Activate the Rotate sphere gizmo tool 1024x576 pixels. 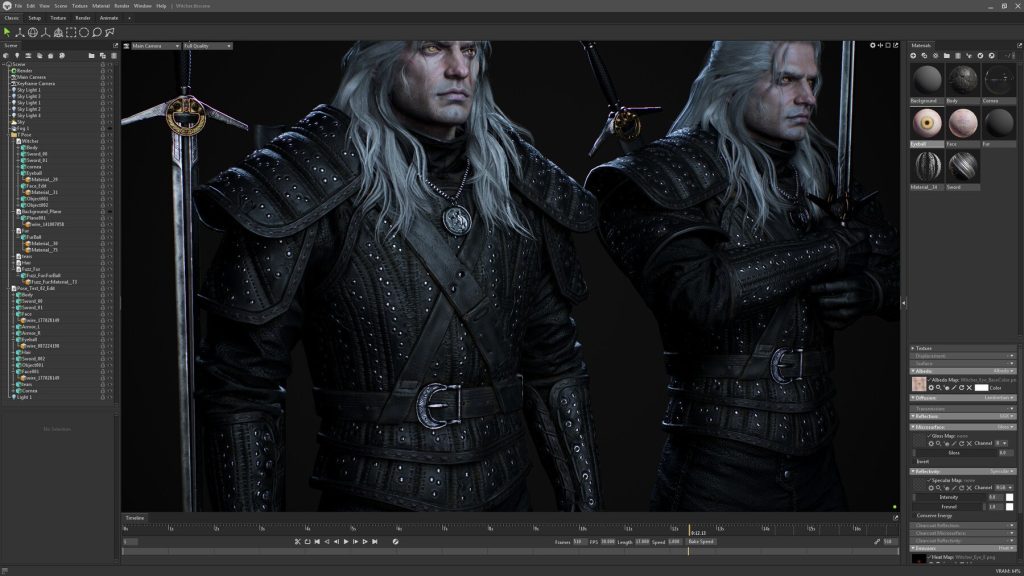[x=33, y=32]
